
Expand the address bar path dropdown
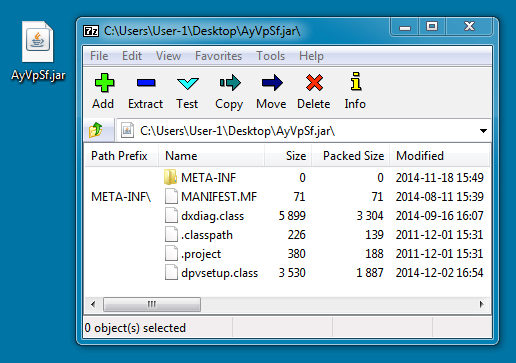coord(483,131)
